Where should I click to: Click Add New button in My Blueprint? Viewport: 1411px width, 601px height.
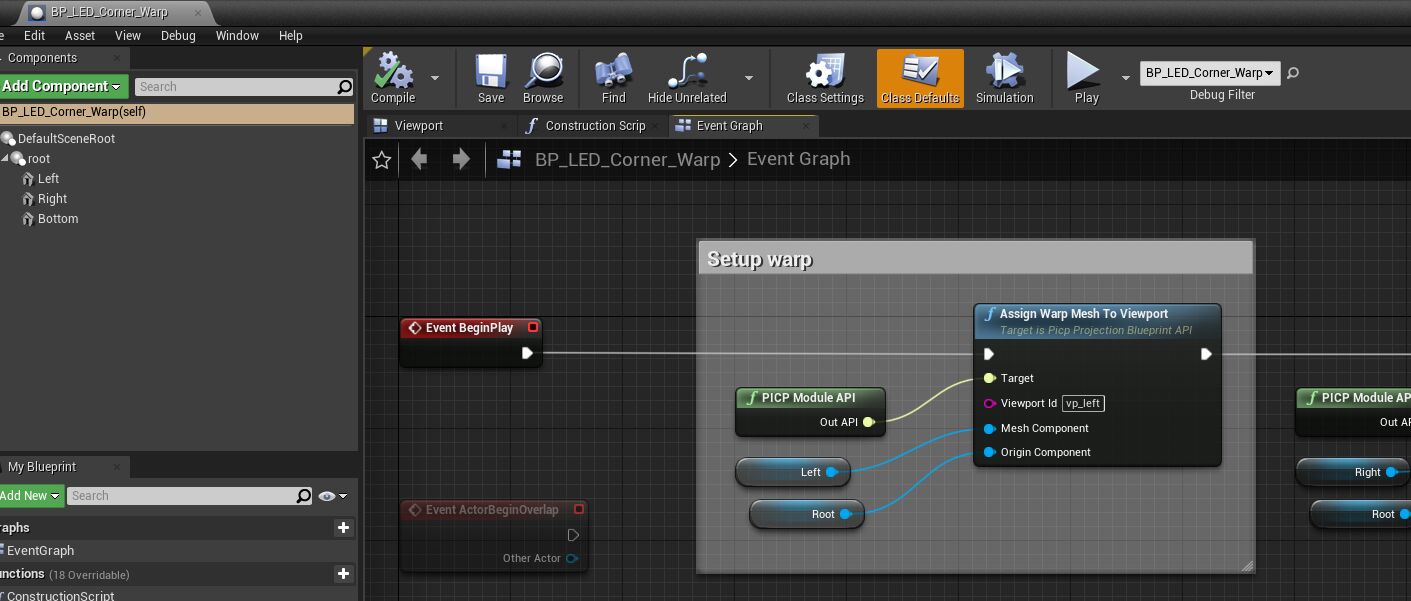click(31, 496)
